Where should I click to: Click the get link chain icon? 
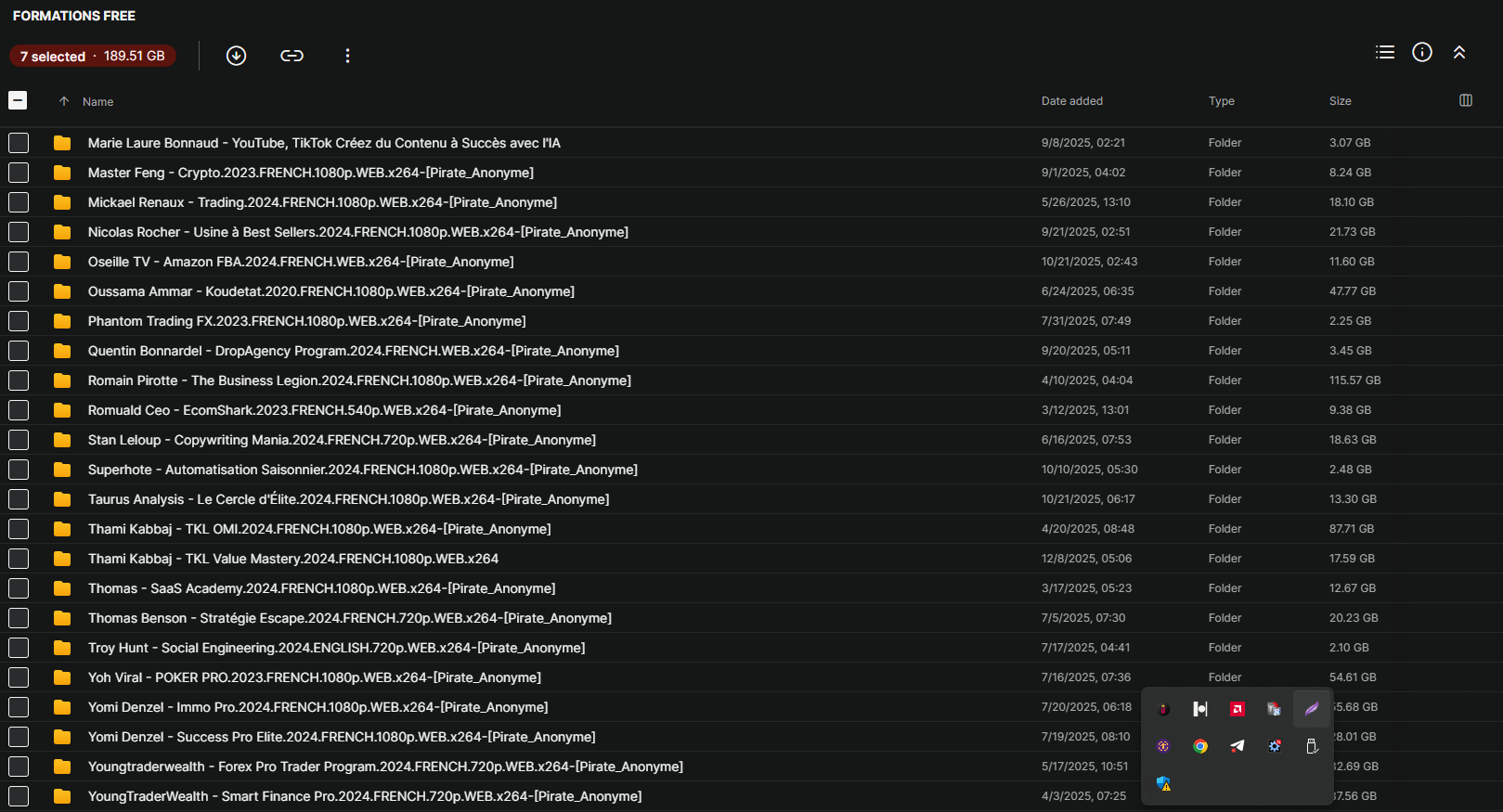click(x=292, y=56)
